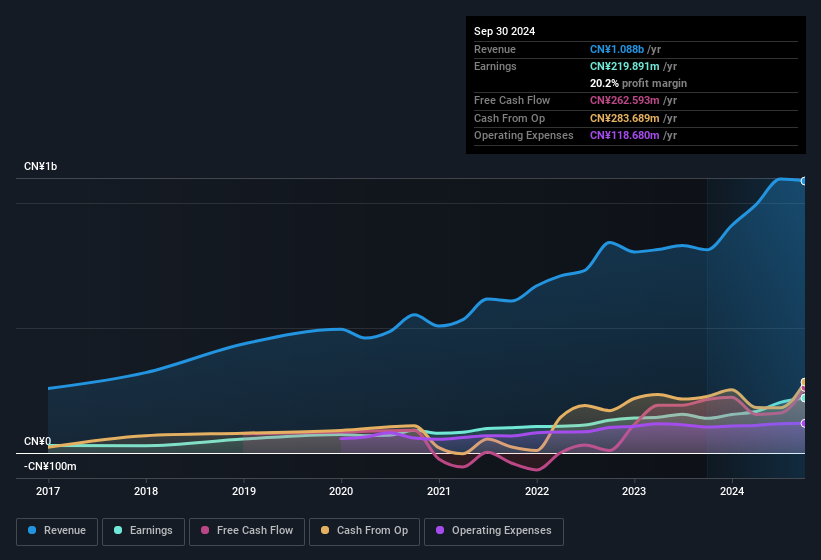Click the Operating Expenses endpoint marker
Viewport: 821px width, 560px height.
804,423
